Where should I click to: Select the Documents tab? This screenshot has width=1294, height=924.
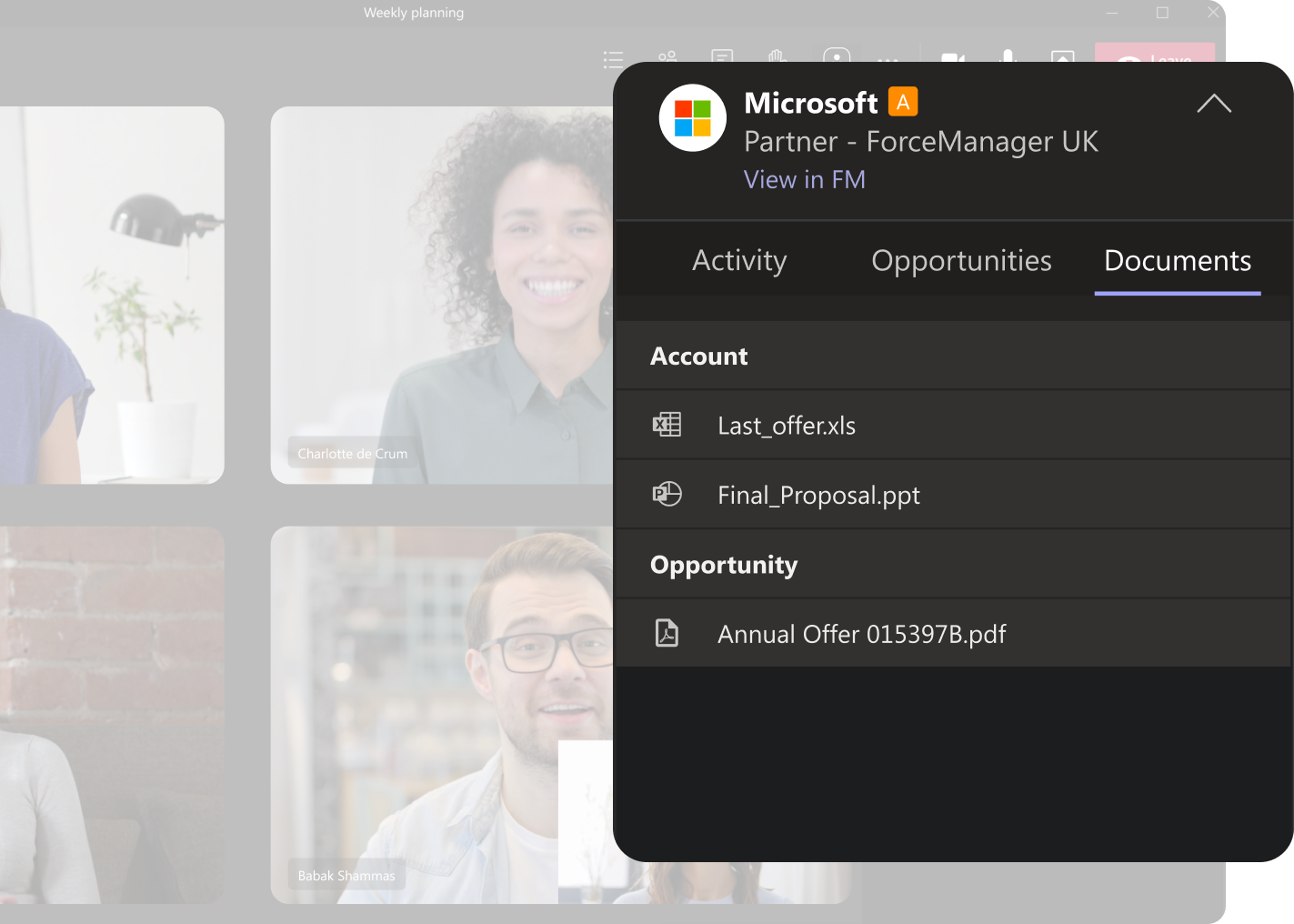tap(1178, 261)
